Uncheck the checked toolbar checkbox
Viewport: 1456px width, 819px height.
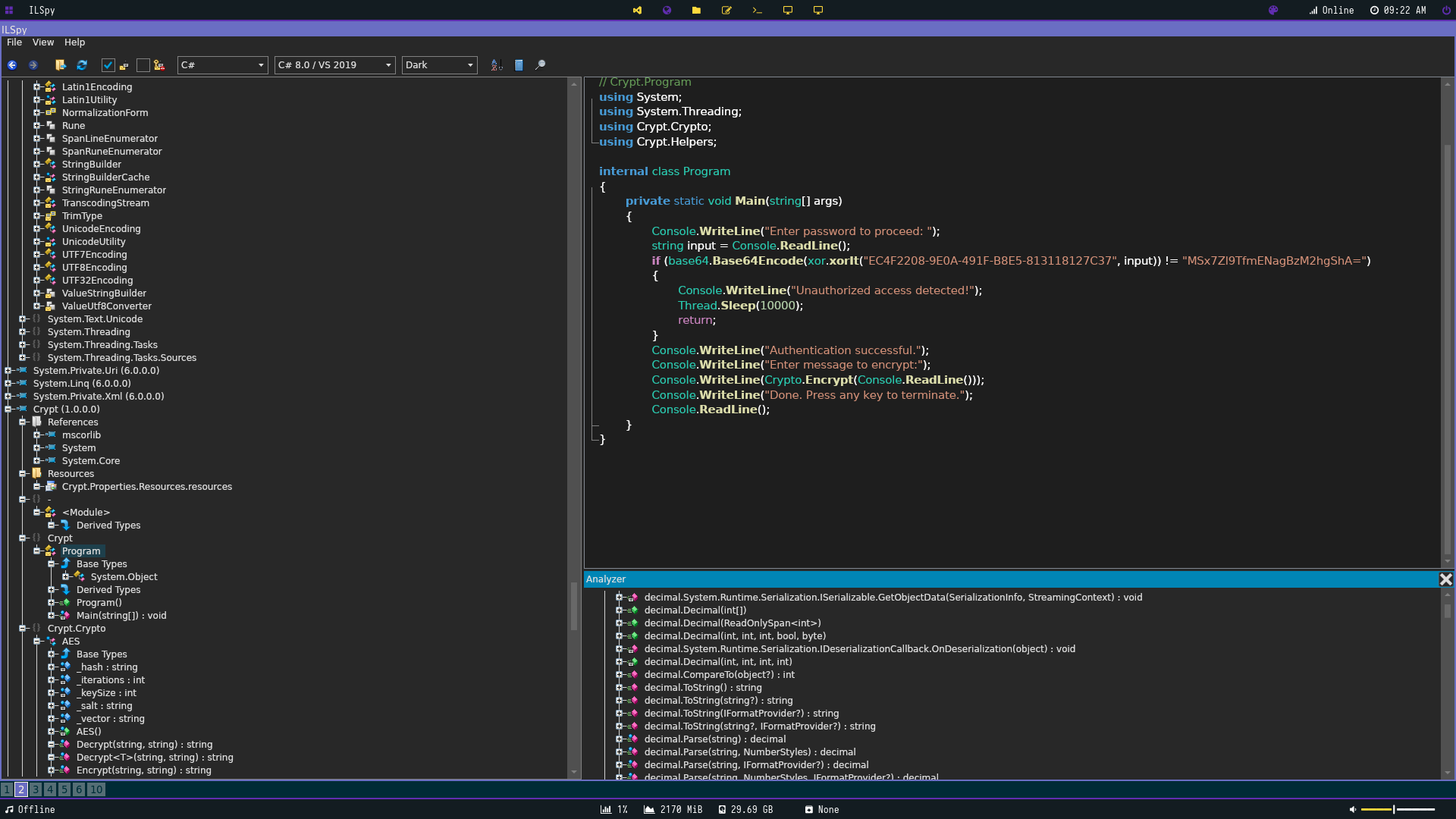[108, 65]
